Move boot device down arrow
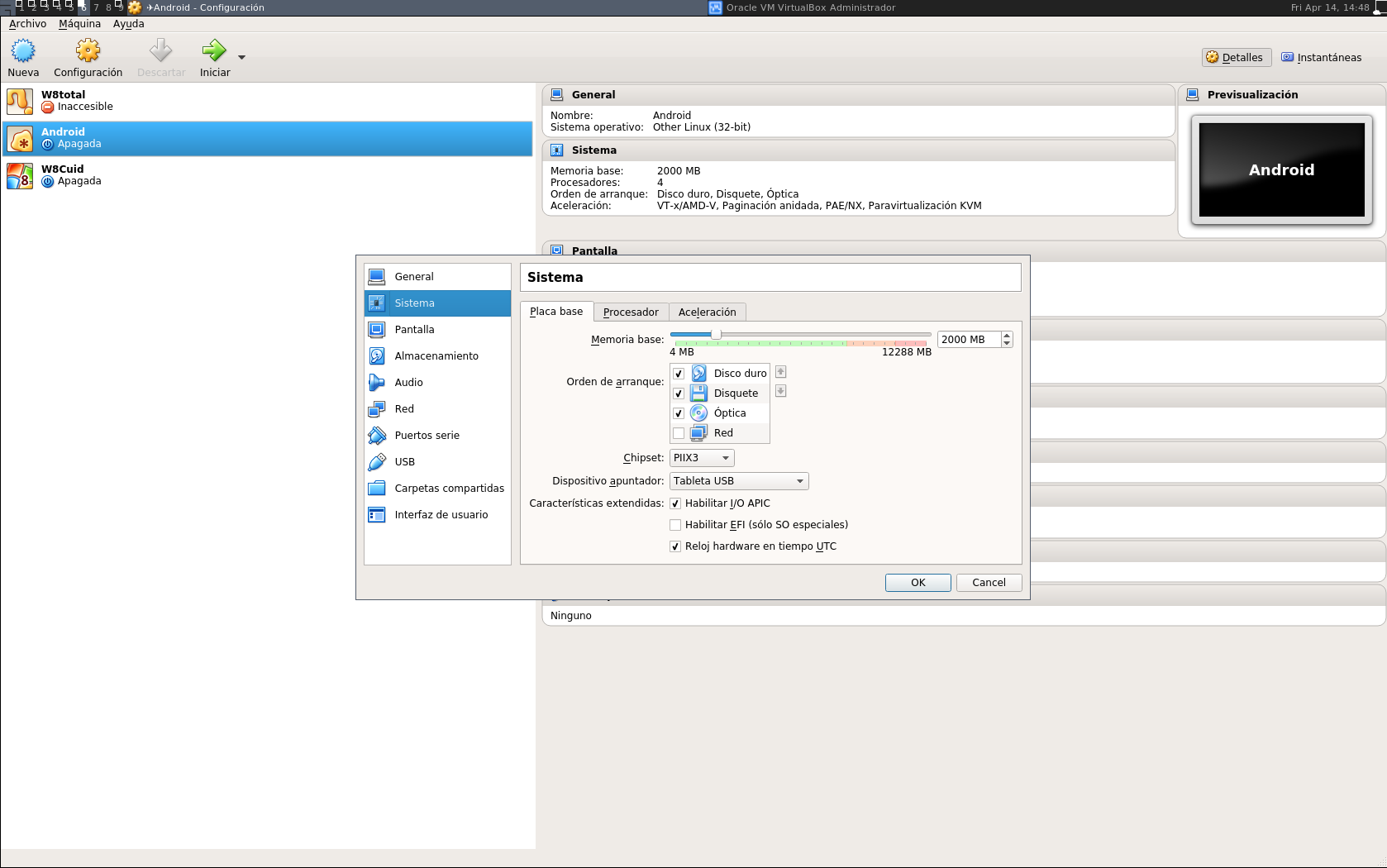This screenshot has height=868, width=1387. pos(780,391)
